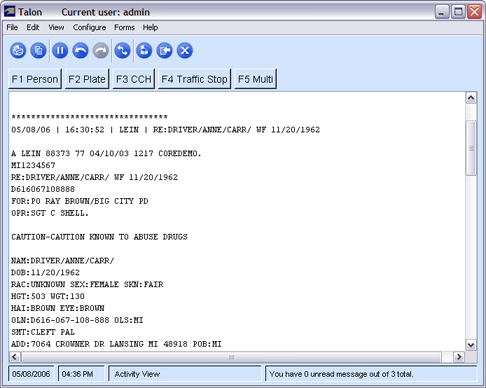Screen dimensions: 486x388
Task: Open the View menu
Action: [56, 27]
